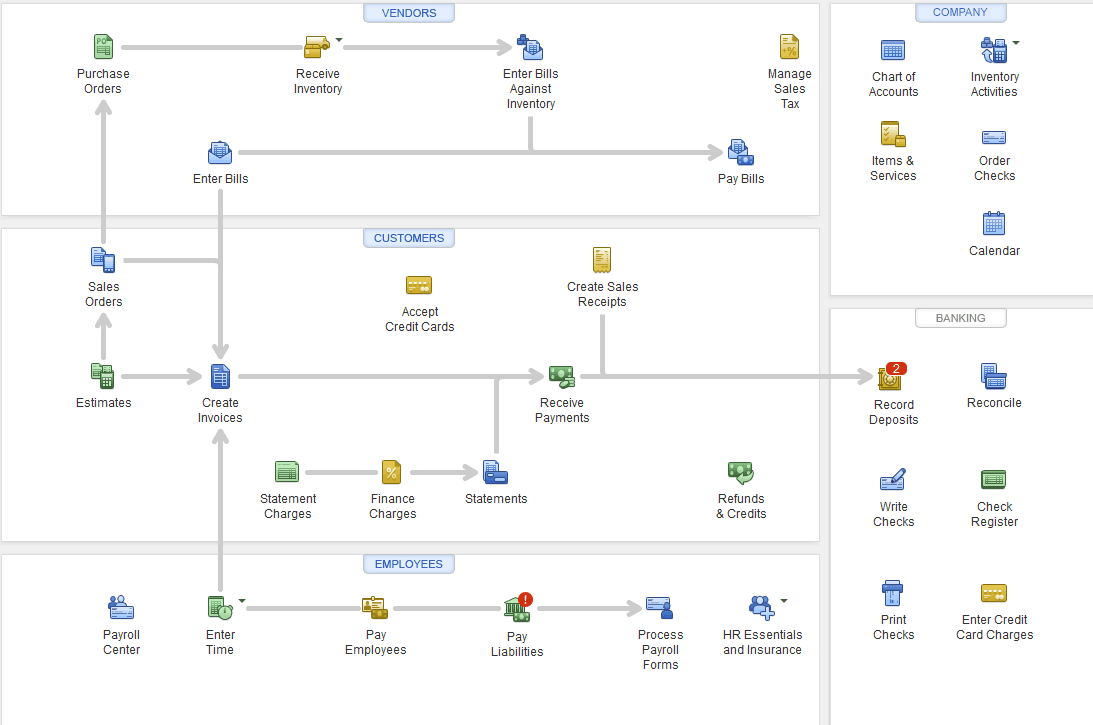Open the Purchase Orders icon
The image size is (1093, 725).
[x=103, y=47]
